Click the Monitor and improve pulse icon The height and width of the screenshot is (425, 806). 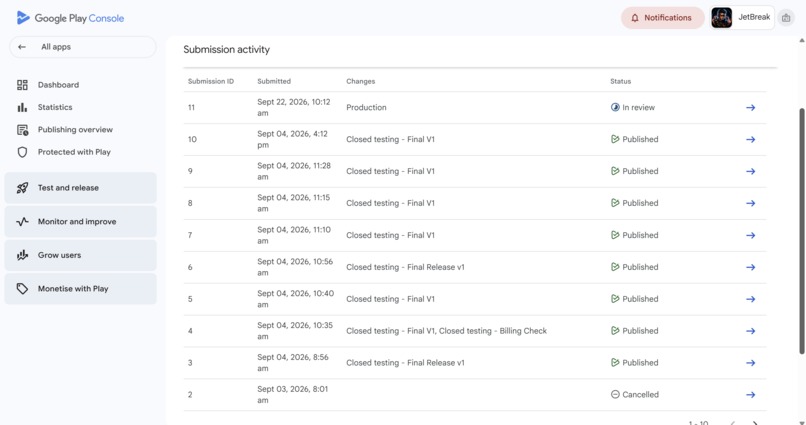point(22,221)
